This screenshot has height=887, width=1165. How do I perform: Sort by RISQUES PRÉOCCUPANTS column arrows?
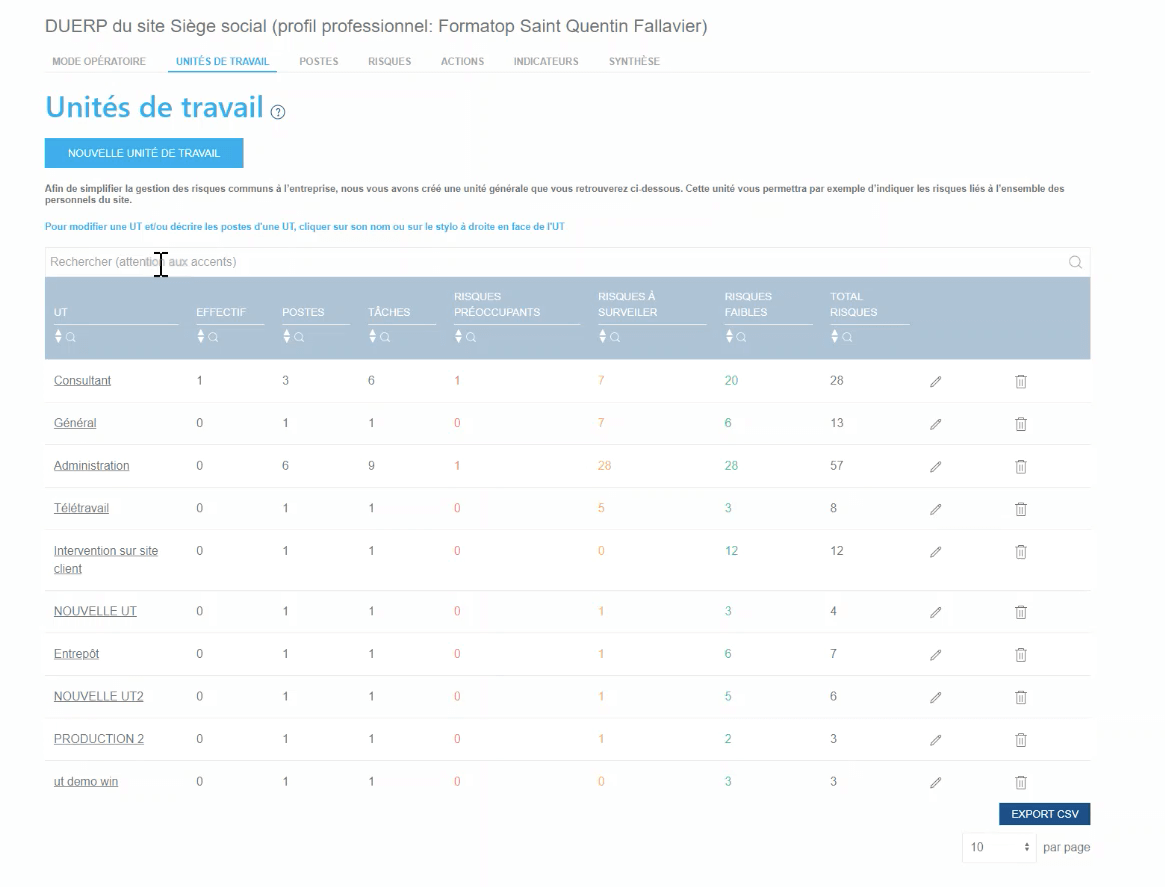click(458, 337)
